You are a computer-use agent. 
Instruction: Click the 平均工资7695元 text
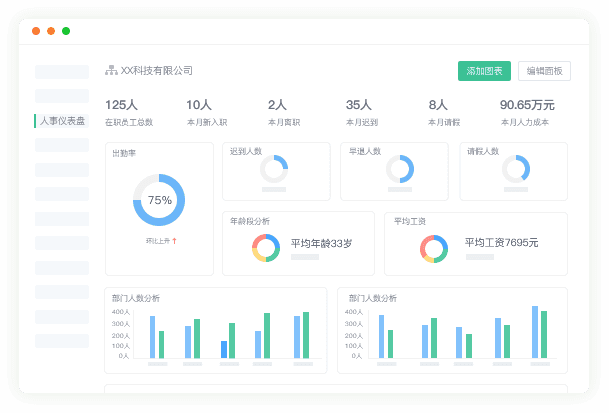(x=501, y=242)
